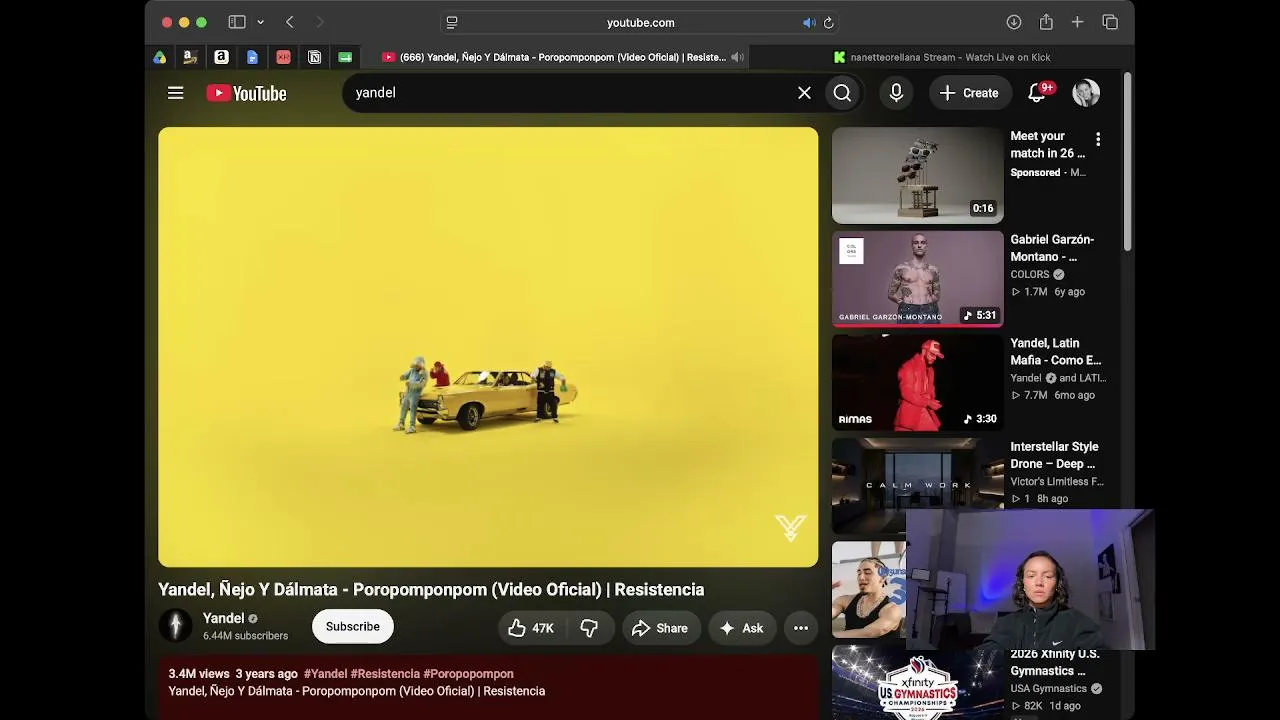Open more actions ellipsis under the video
The width and height of the screenshot is (1280, 720).
[801, 628]
